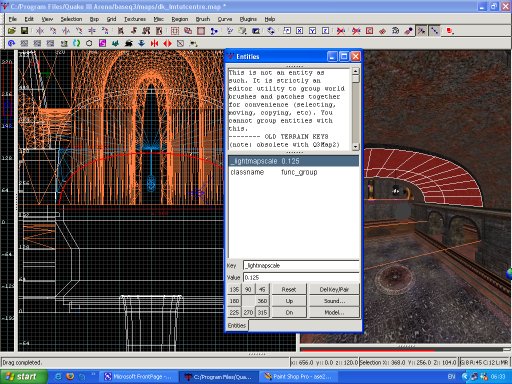Click the red inward arrows icon

point(154,43)
